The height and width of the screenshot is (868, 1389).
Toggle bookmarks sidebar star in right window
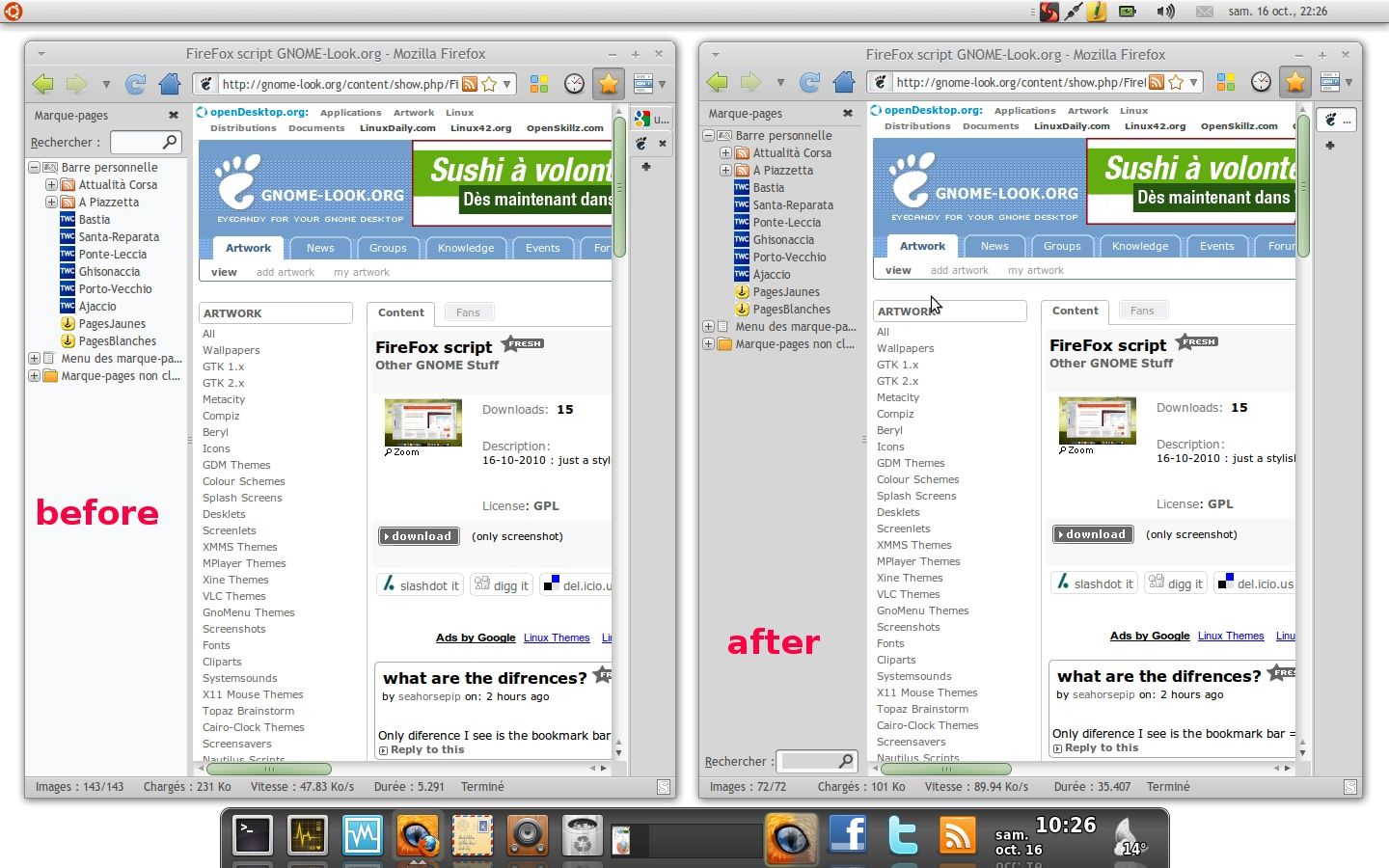[x=1294, y=82]
